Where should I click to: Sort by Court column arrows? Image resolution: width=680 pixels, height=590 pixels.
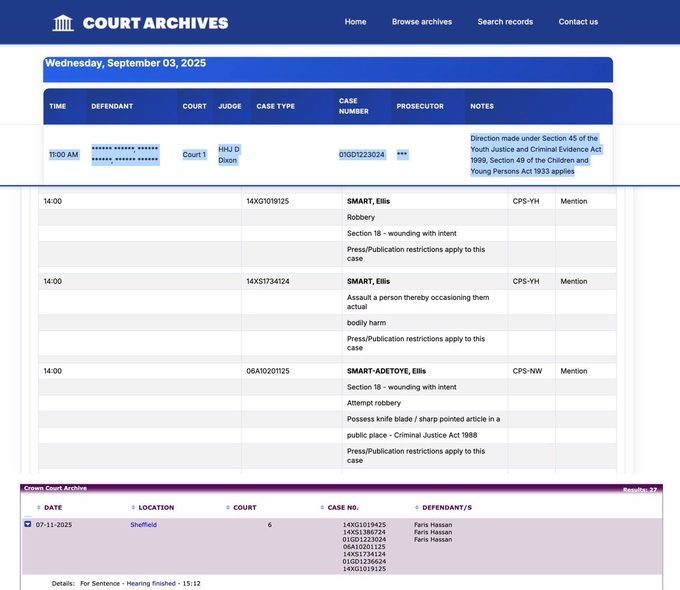228,508
